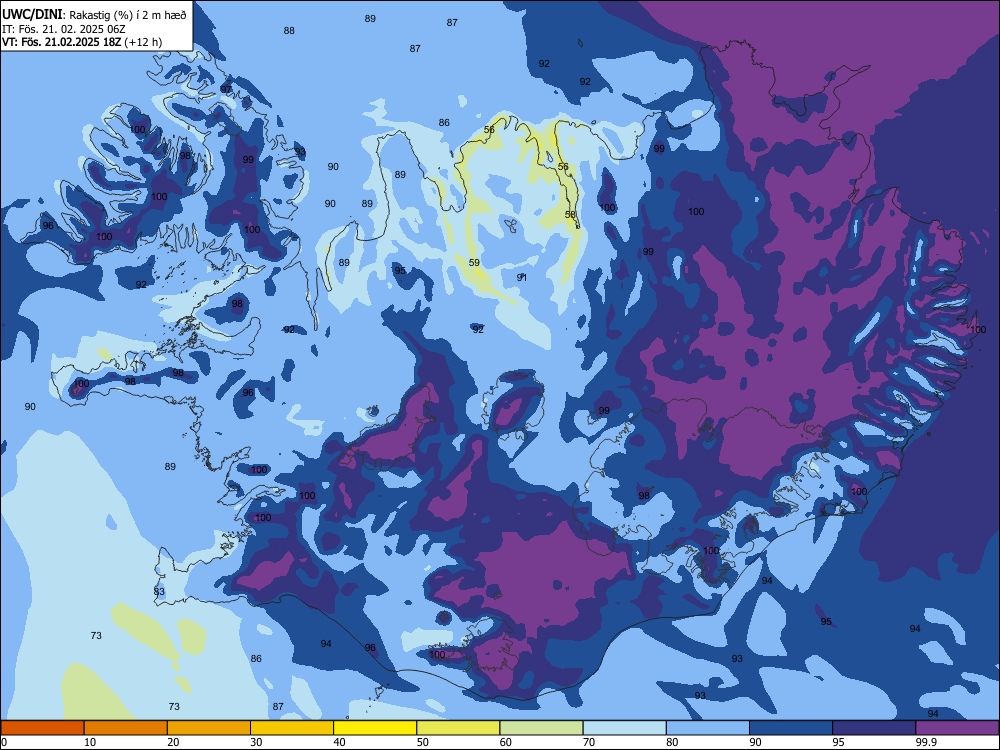The image size is (1000, 750).
Task: Select the legend tick label "20"
Action: (173, 742)
